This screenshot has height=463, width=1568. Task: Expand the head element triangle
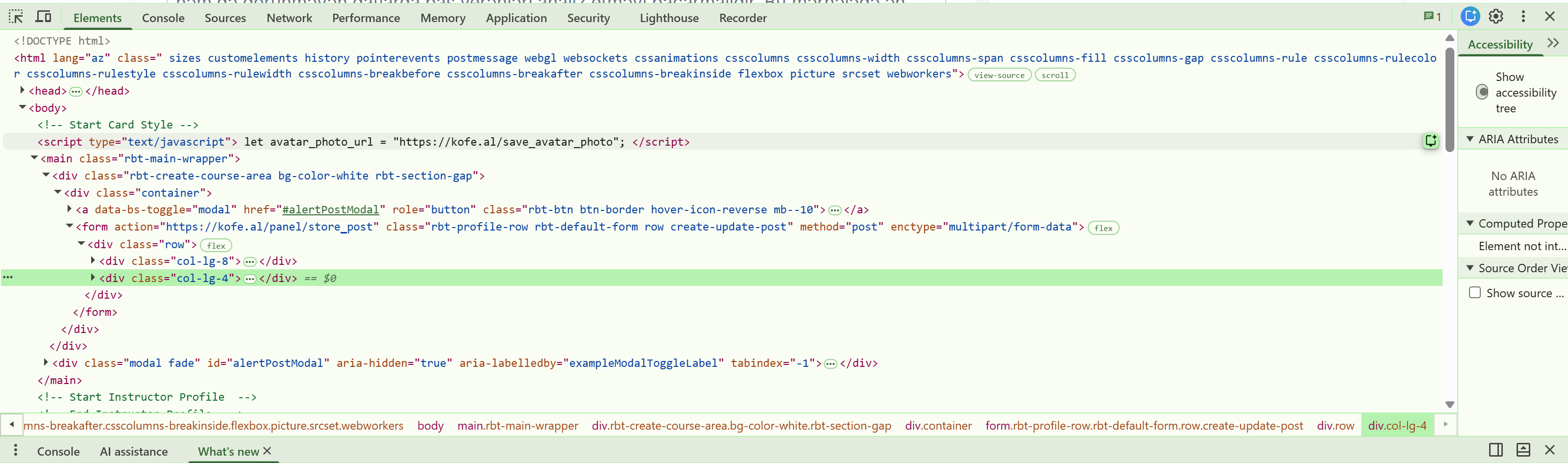point(23,90)
